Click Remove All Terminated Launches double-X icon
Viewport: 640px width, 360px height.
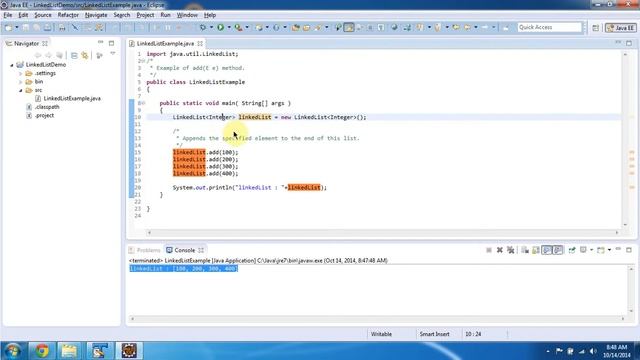(x=510, y=250)
